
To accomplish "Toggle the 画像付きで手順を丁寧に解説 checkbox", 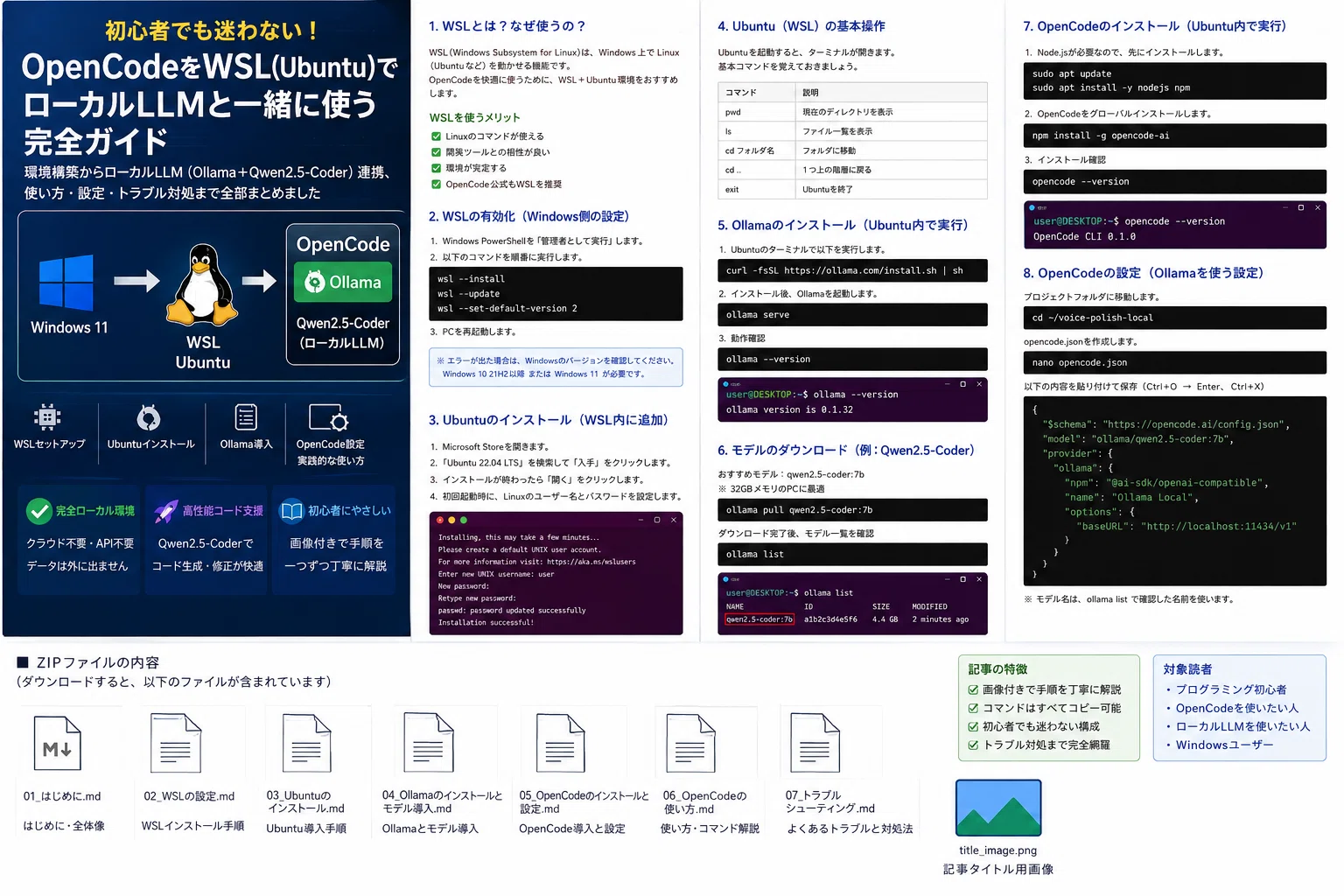I will (973, 690).
